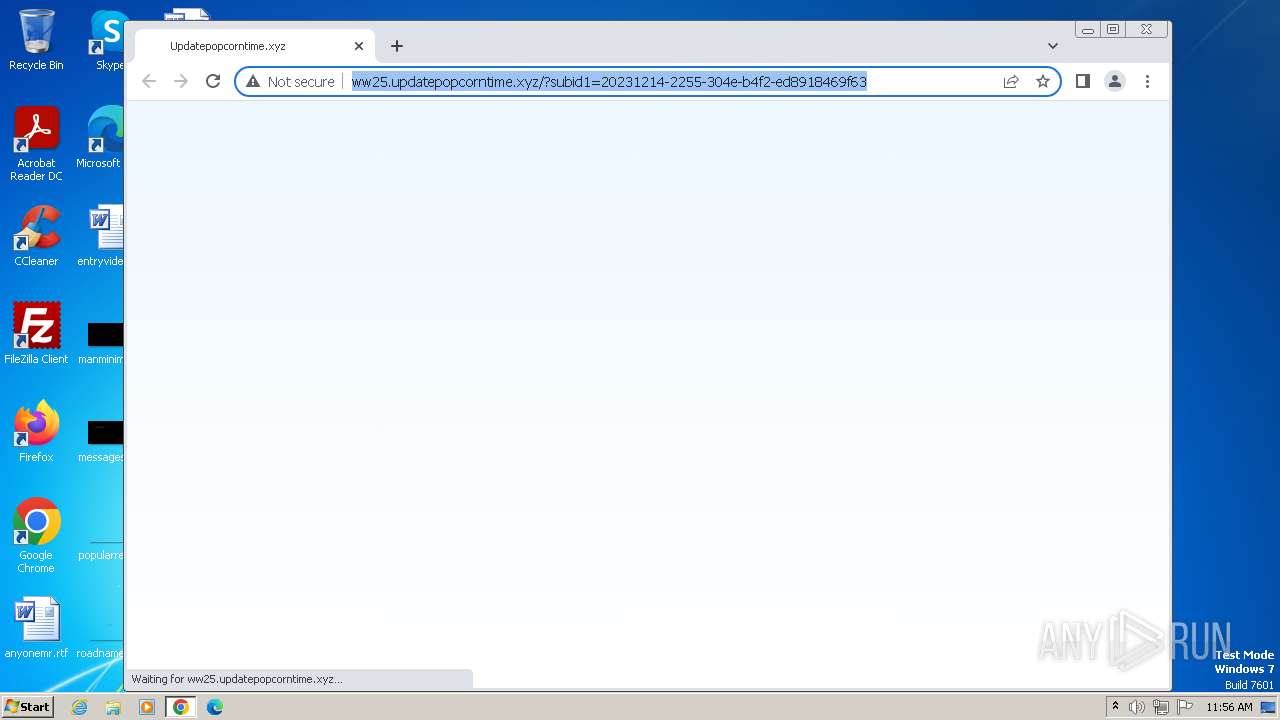
Task: Bookmark this tab with the star
Action: coord(1043,81)
